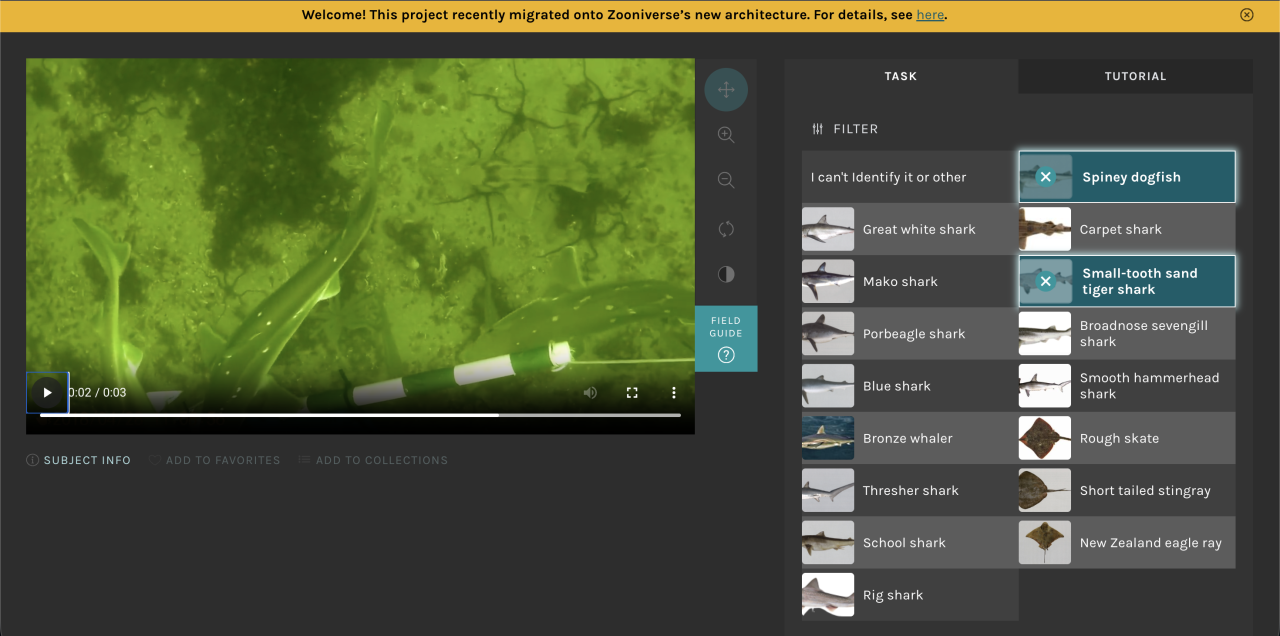Image resolution: width=1280 pixels, height=636 pixels.
Task: Open Subject Info
Action: (78, 460)
